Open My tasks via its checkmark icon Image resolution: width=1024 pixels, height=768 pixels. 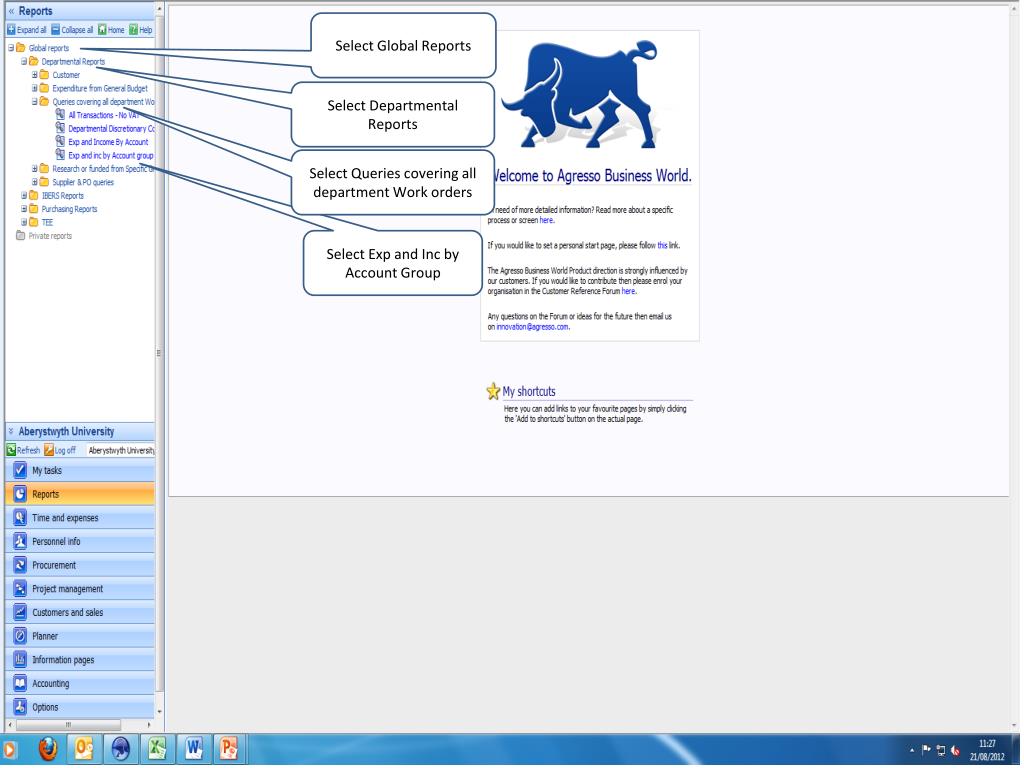click(20, 470)
